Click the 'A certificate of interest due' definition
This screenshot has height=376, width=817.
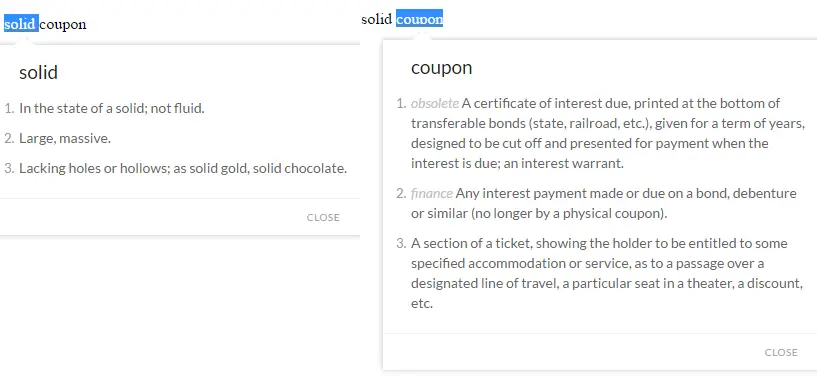[x=608, y=133]
